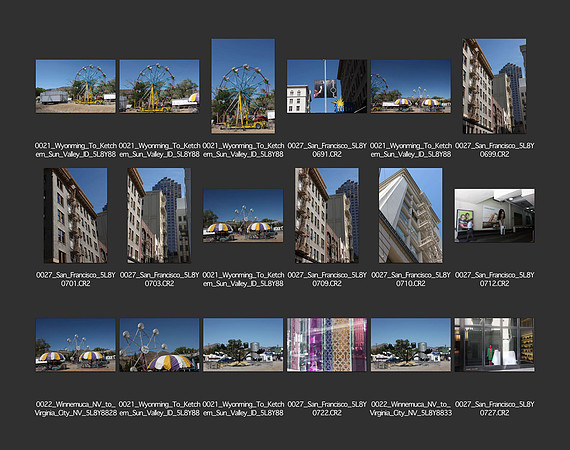Screen dimensions: 570x450
Task: Click the 0027_San_Francisco 0701.CR2 caption
Action: tap(76, 279)
